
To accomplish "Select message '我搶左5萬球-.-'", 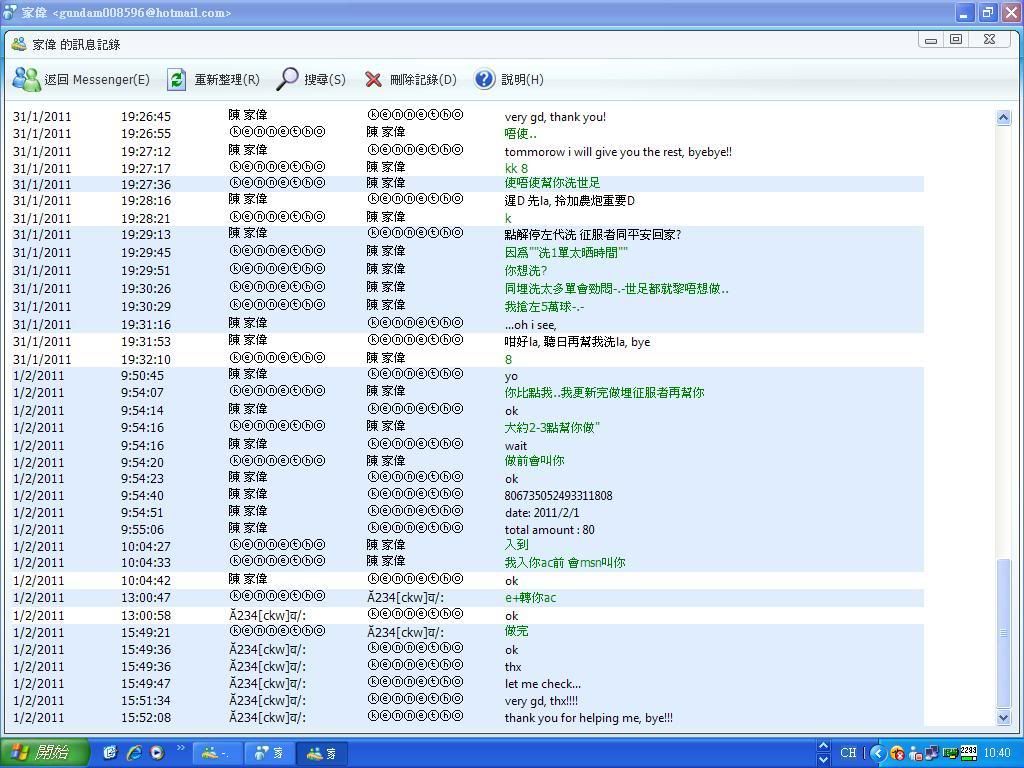I will tap(544, 306).
